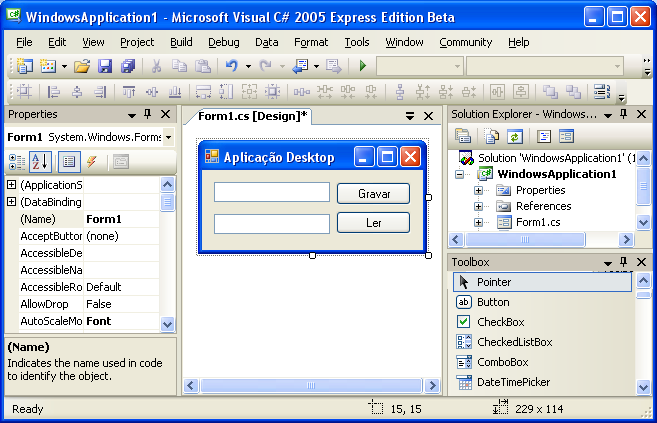
Task: Click the Align Rights layout icon
Action: point(100,91)
